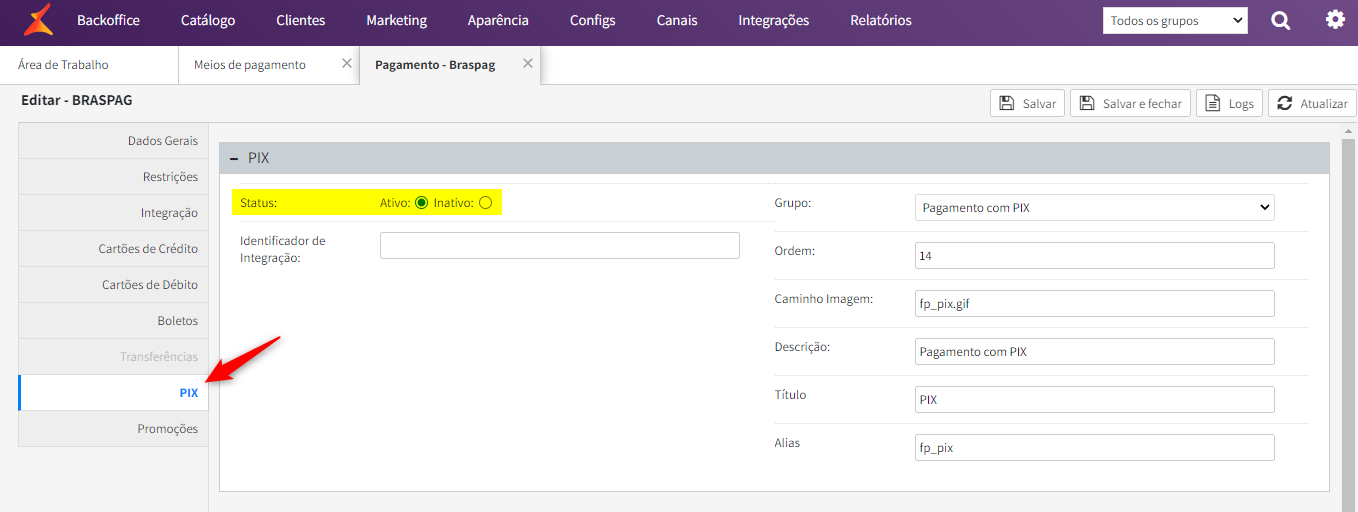Viewport: 1358px width, 512px height.
Task: Click the Ordem field showing 14
Action: (x=1095, y=255)
